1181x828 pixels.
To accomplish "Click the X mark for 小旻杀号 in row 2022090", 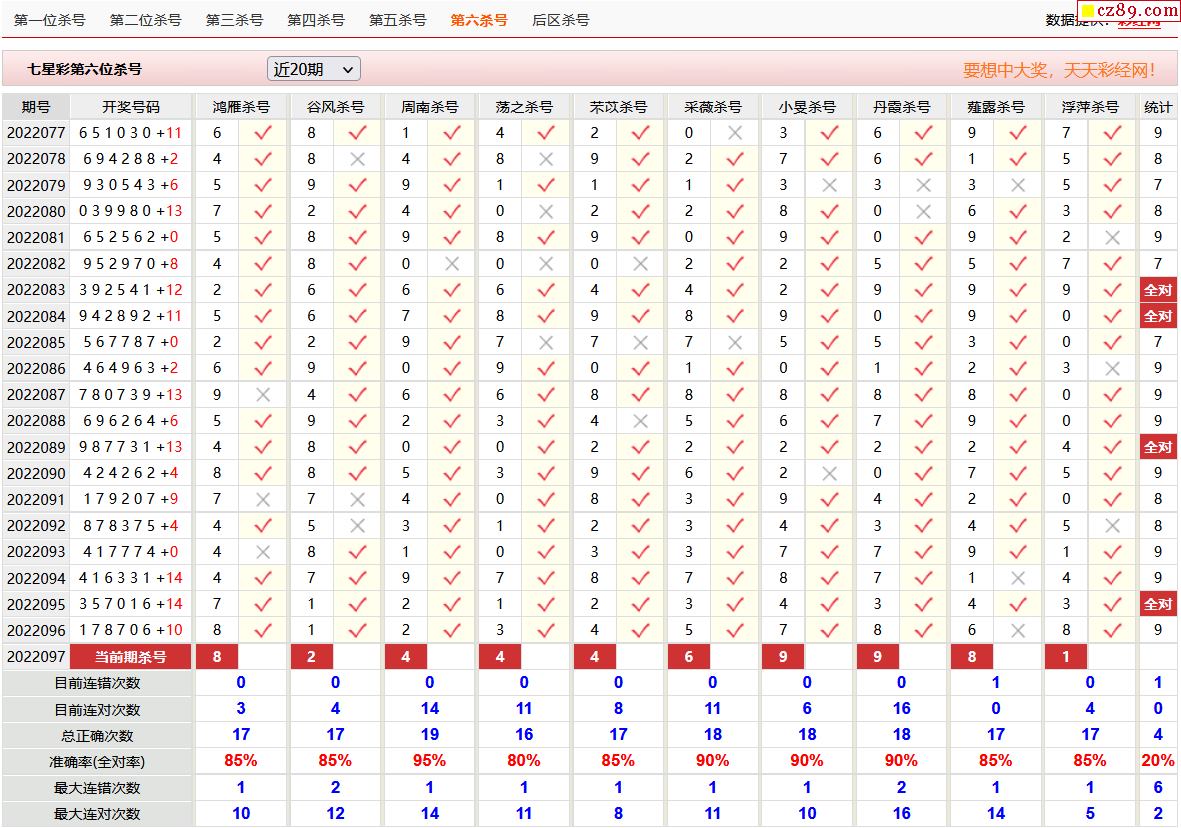I will pos(829,473).
